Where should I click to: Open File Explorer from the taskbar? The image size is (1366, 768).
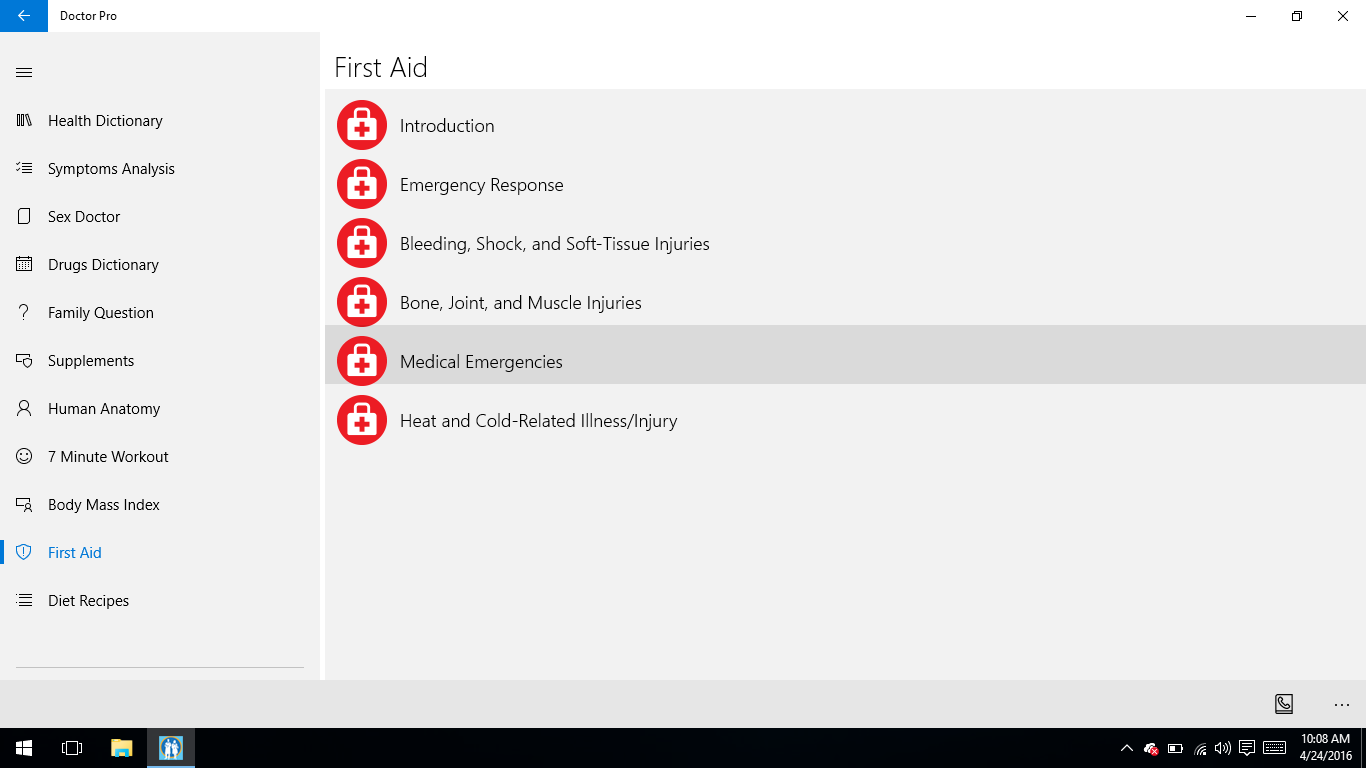click(x=122, y=747)
